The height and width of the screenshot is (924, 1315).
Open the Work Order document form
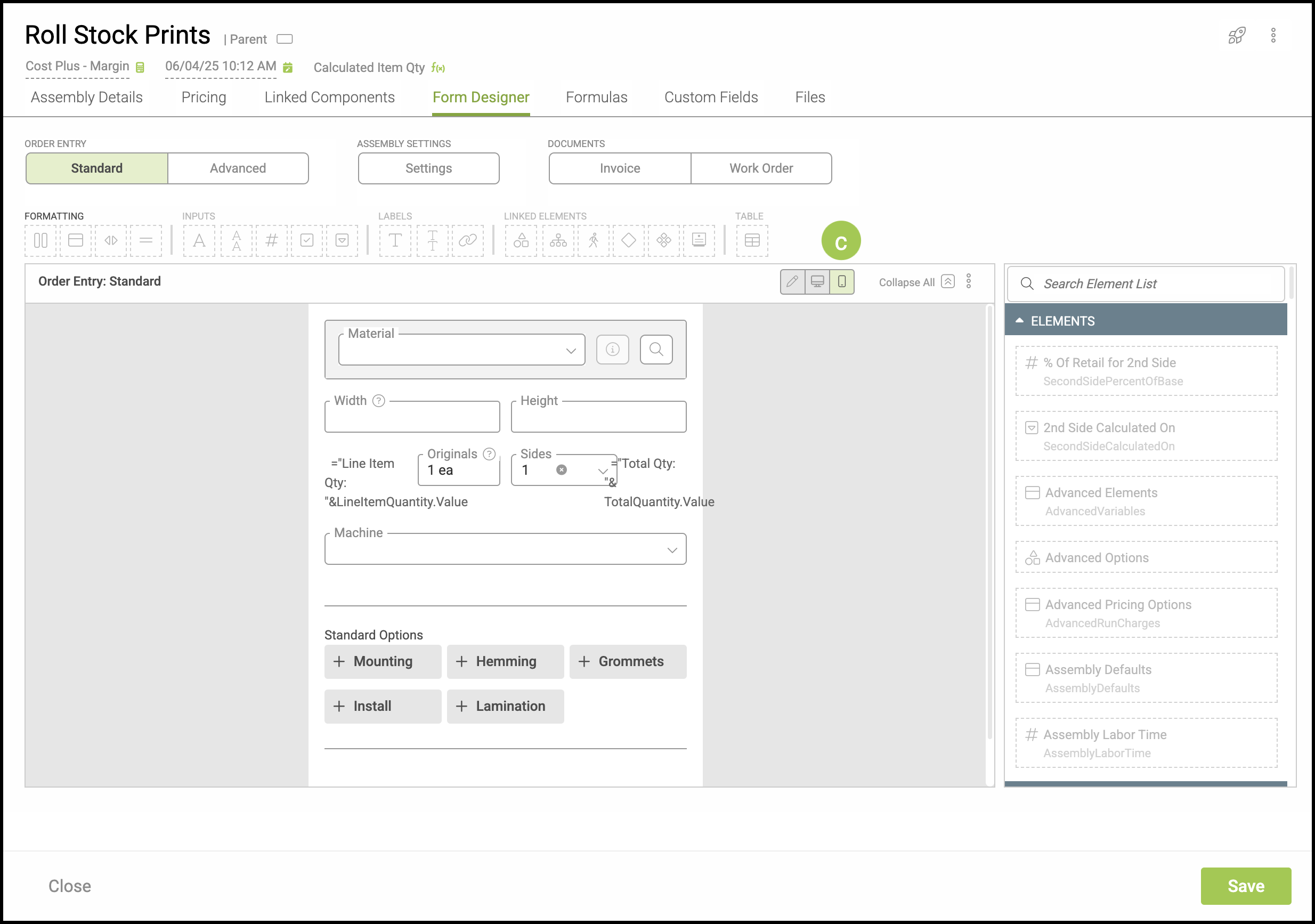point(760,168)
